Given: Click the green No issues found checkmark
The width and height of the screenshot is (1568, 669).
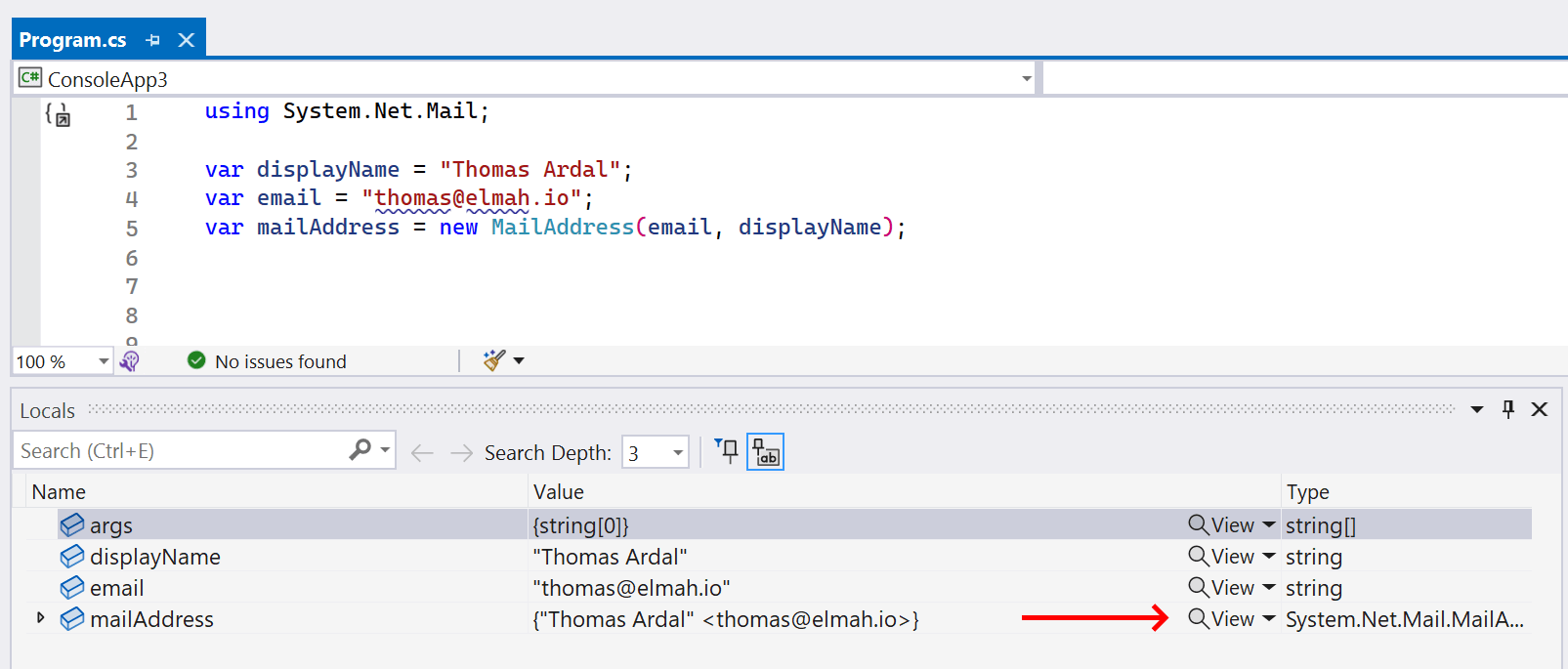Looking at the screenshot, I should pyautogui.click(x=196, y=360).
